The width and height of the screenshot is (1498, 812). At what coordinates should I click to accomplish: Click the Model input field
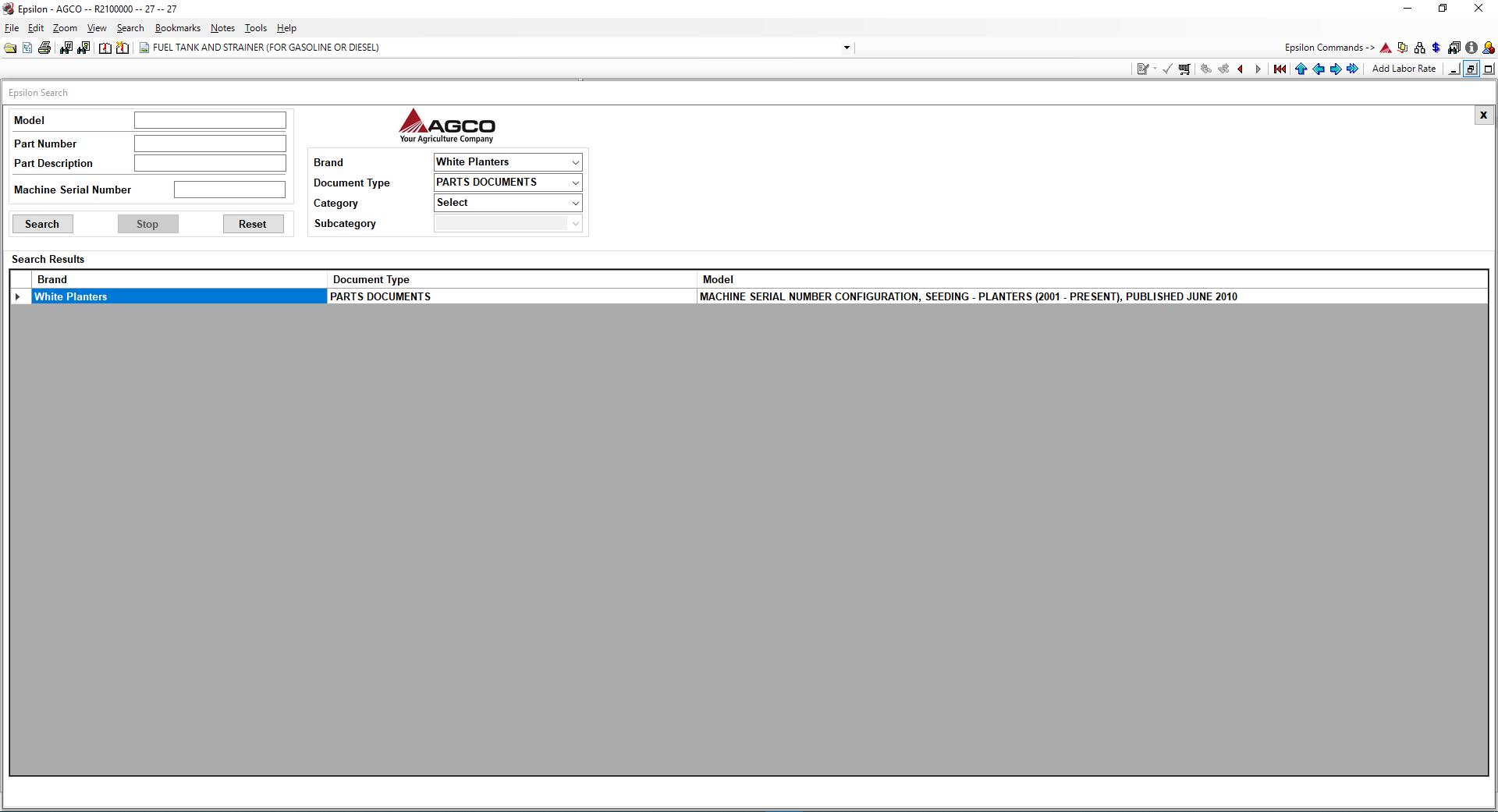click(x=210, y=120)
